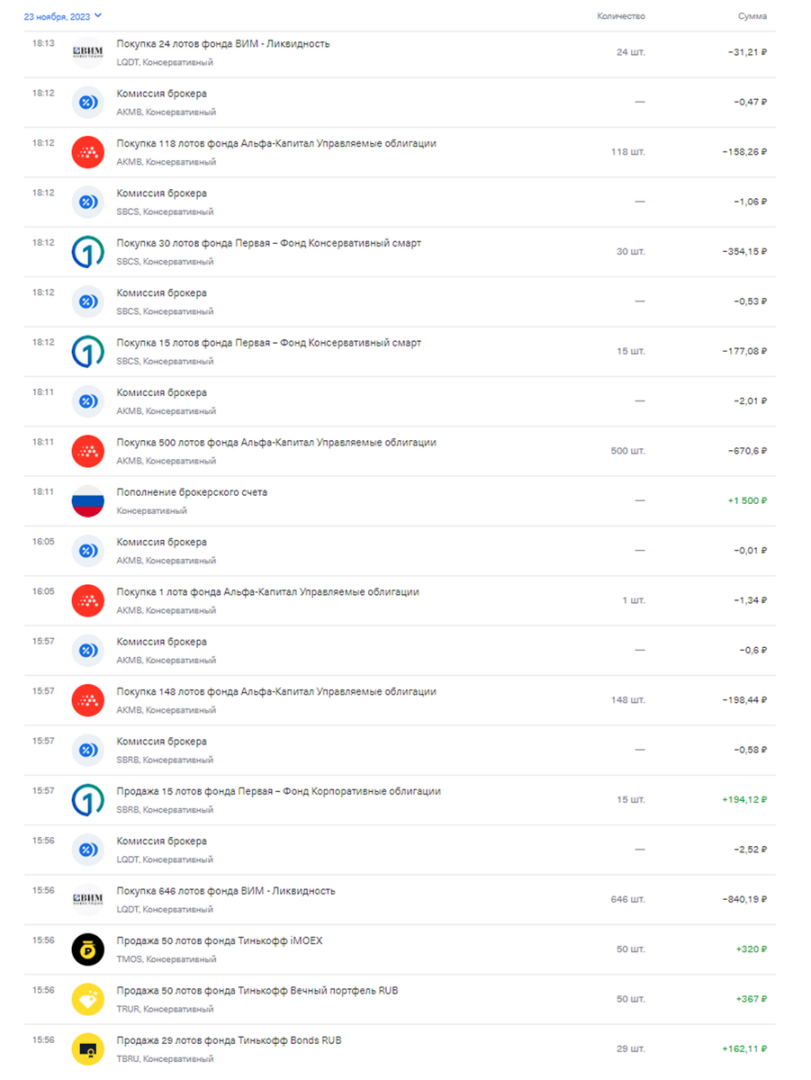Viewport: 811px width, 1080px height.
Task: Click the −840,19 ₽ purchase amount
Action: click(x=744, y=899)
